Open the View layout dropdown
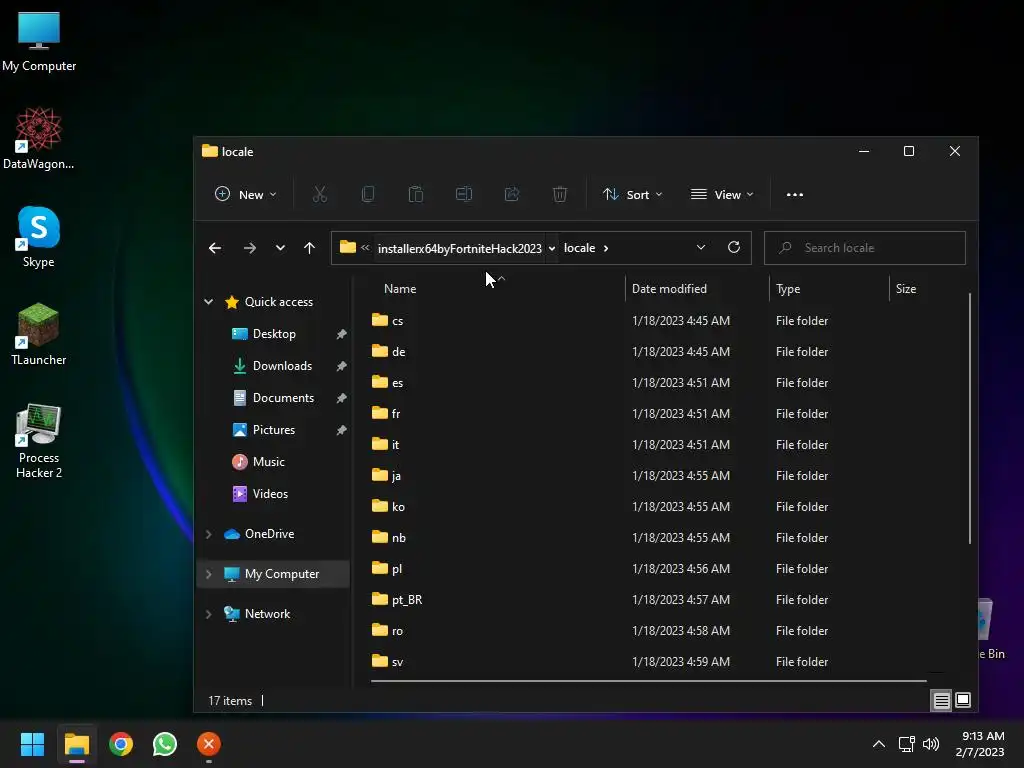The image size is (1024, 768). (722, 195)
